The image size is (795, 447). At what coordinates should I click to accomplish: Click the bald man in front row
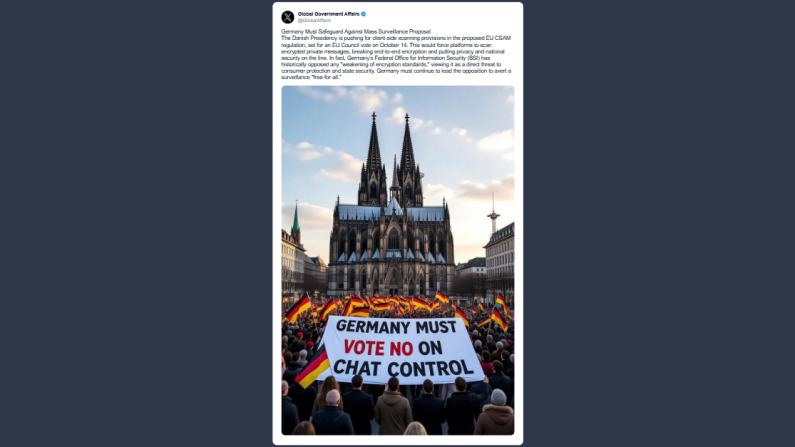(x=333, y=412)
